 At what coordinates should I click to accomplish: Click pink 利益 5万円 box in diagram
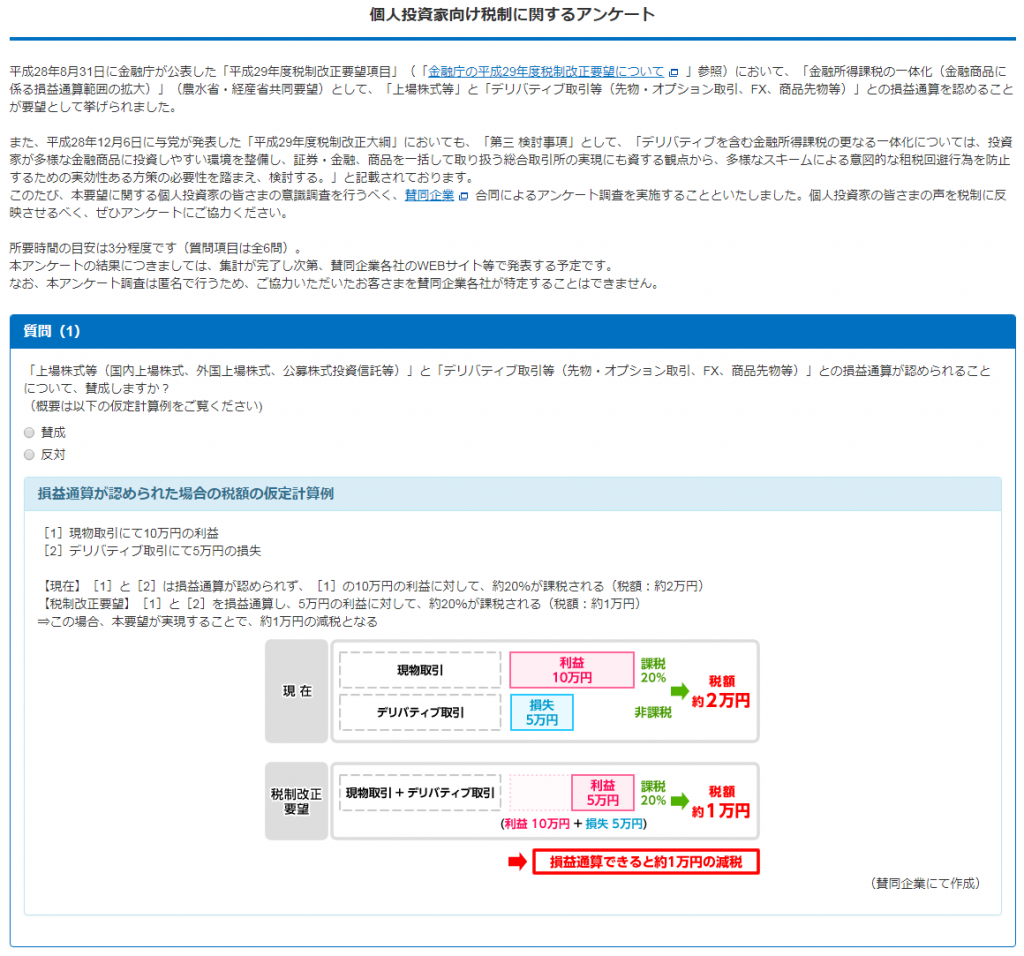(602, 793)
